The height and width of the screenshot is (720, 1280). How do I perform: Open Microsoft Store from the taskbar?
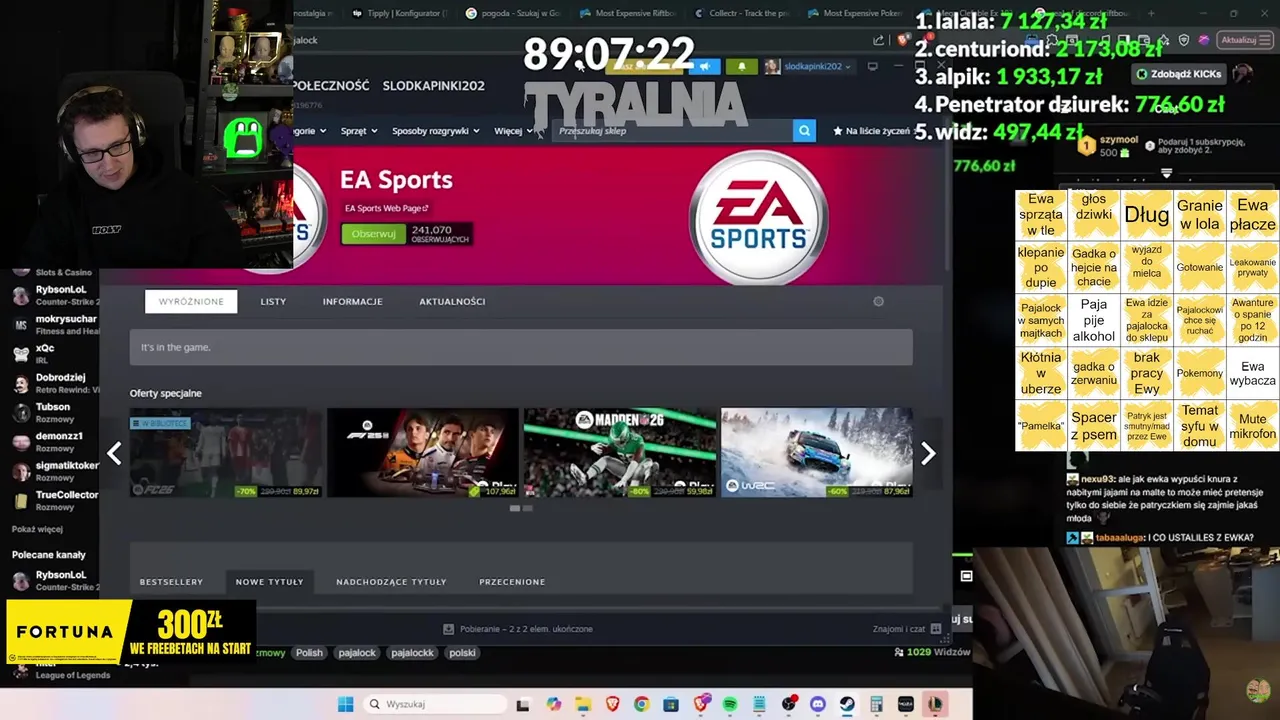pos(670,704)
